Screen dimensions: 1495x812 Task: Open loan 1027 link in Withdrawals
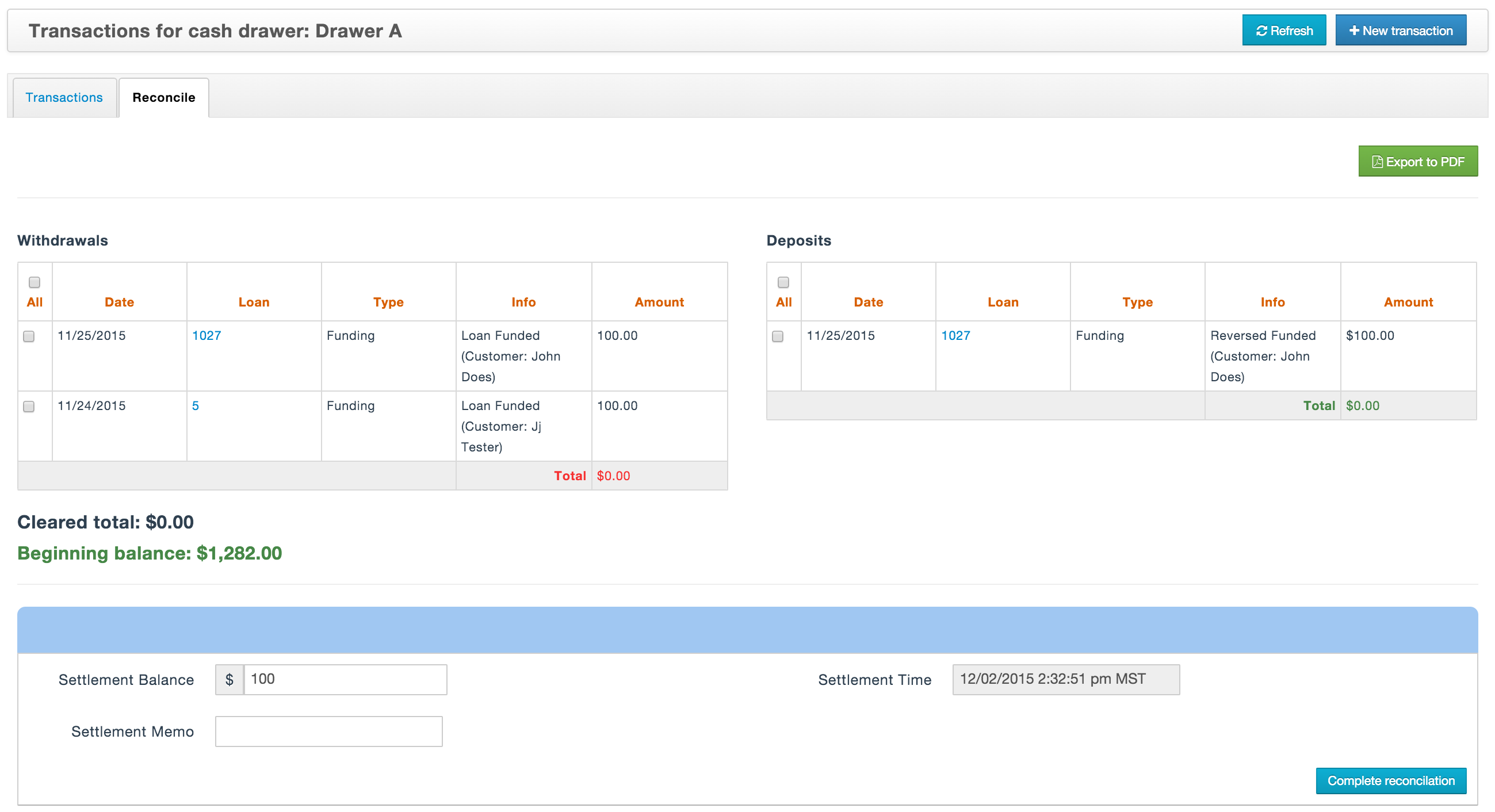click(x=206, y=335)
